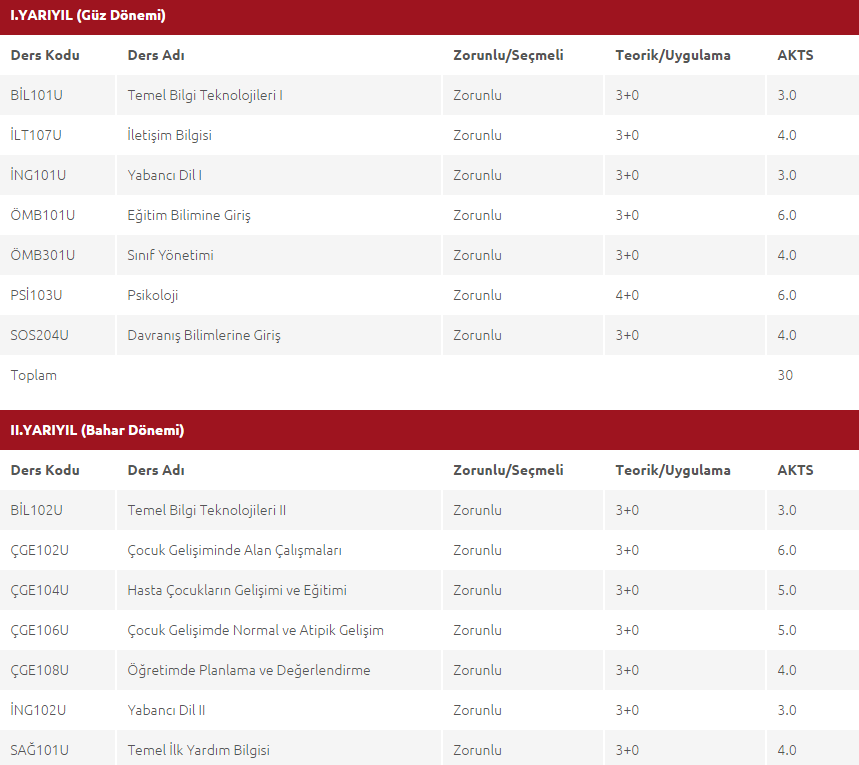Screen dimensions: 859x765
Task: Click Hasta Çocukların Gelişimi ve Eğitimi
Action: pos(237,590)
